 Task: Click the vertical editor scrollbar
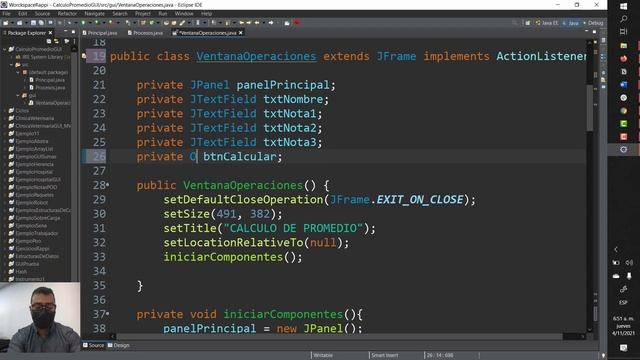point(590,108)
